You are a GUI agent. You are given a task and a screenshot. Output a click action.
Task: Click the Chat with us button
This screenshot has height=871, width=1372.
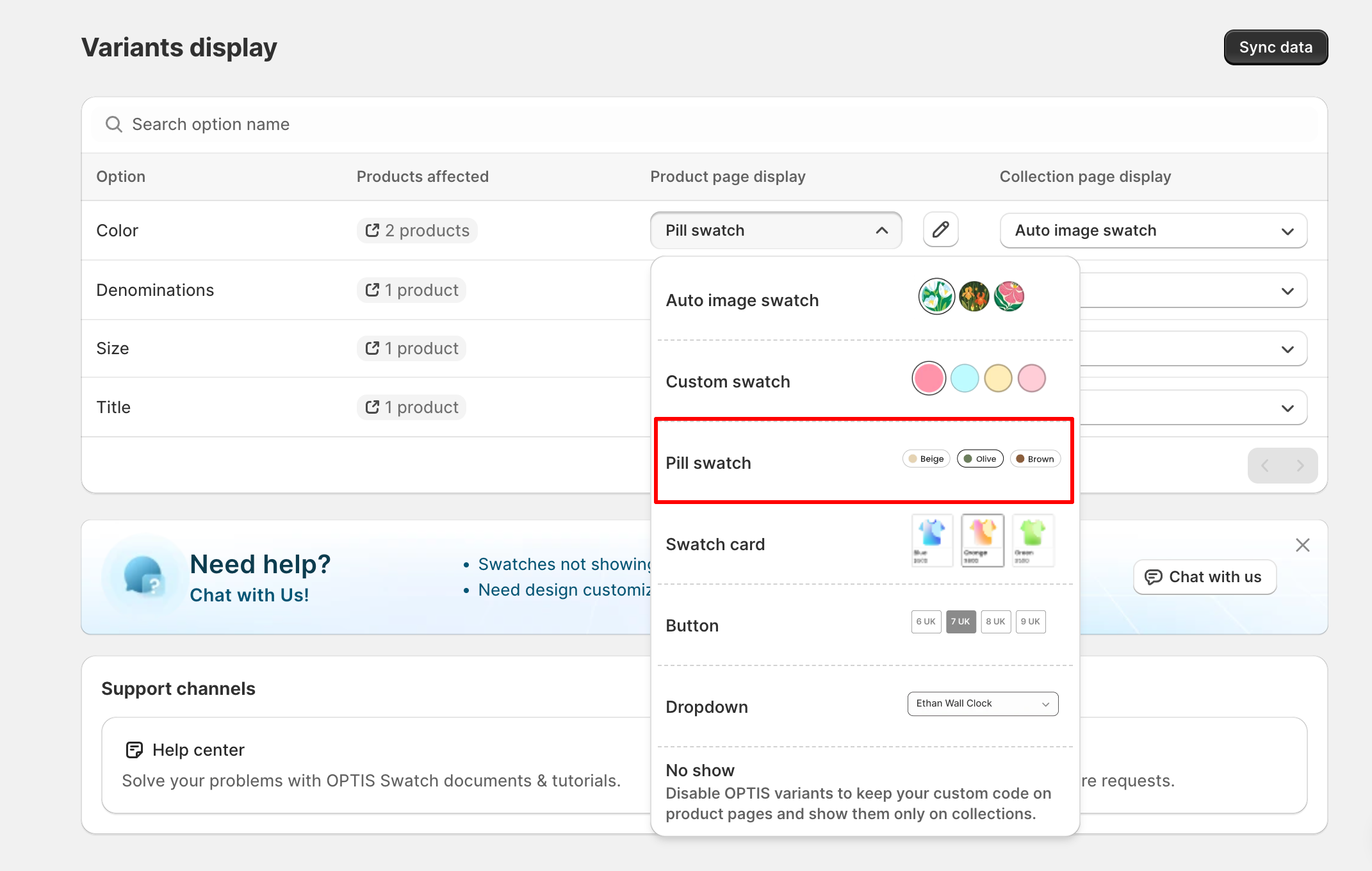coord(1204,577)
